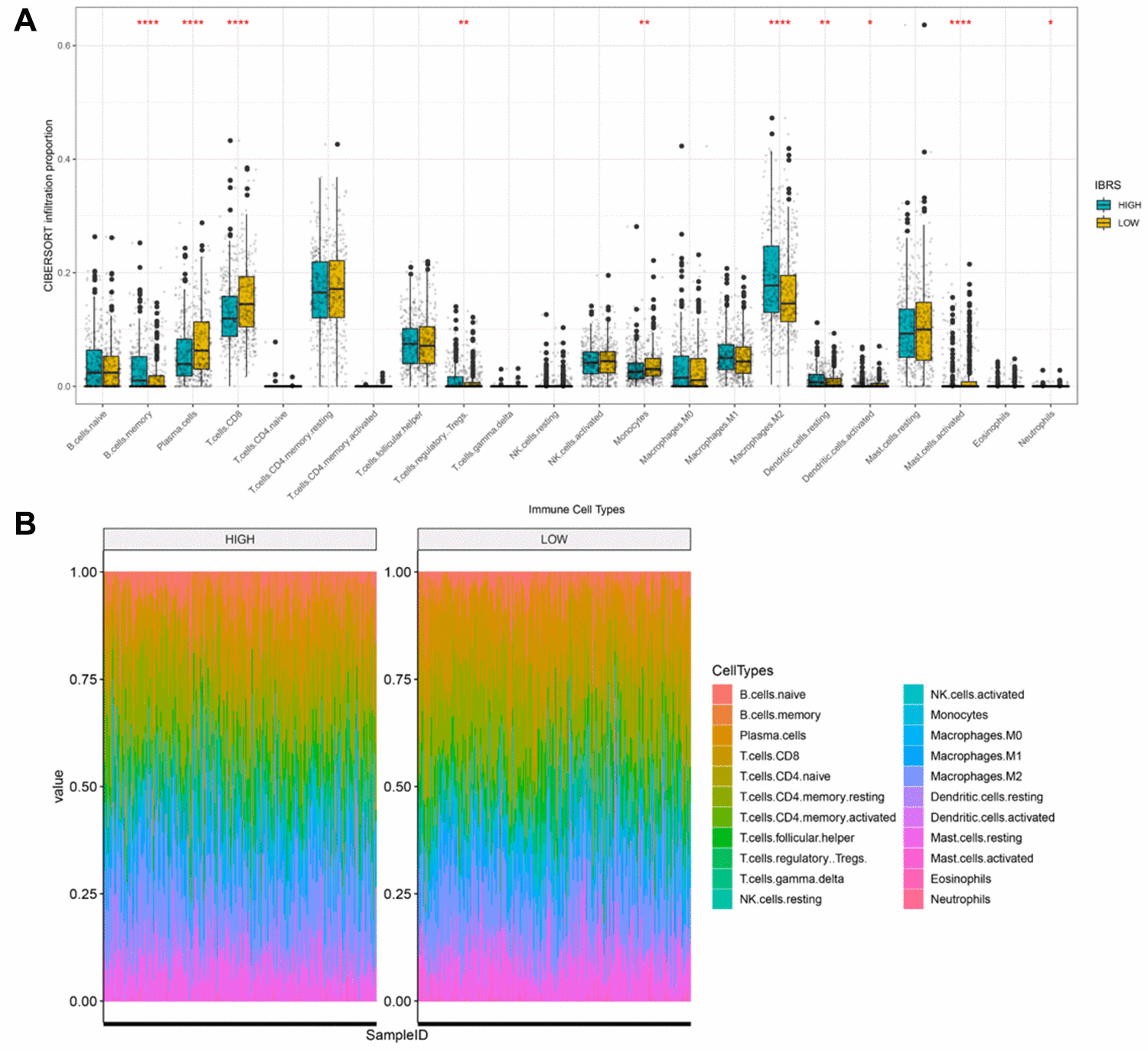Click the Neutrophils legend color swatch

[x=913, y=899]
